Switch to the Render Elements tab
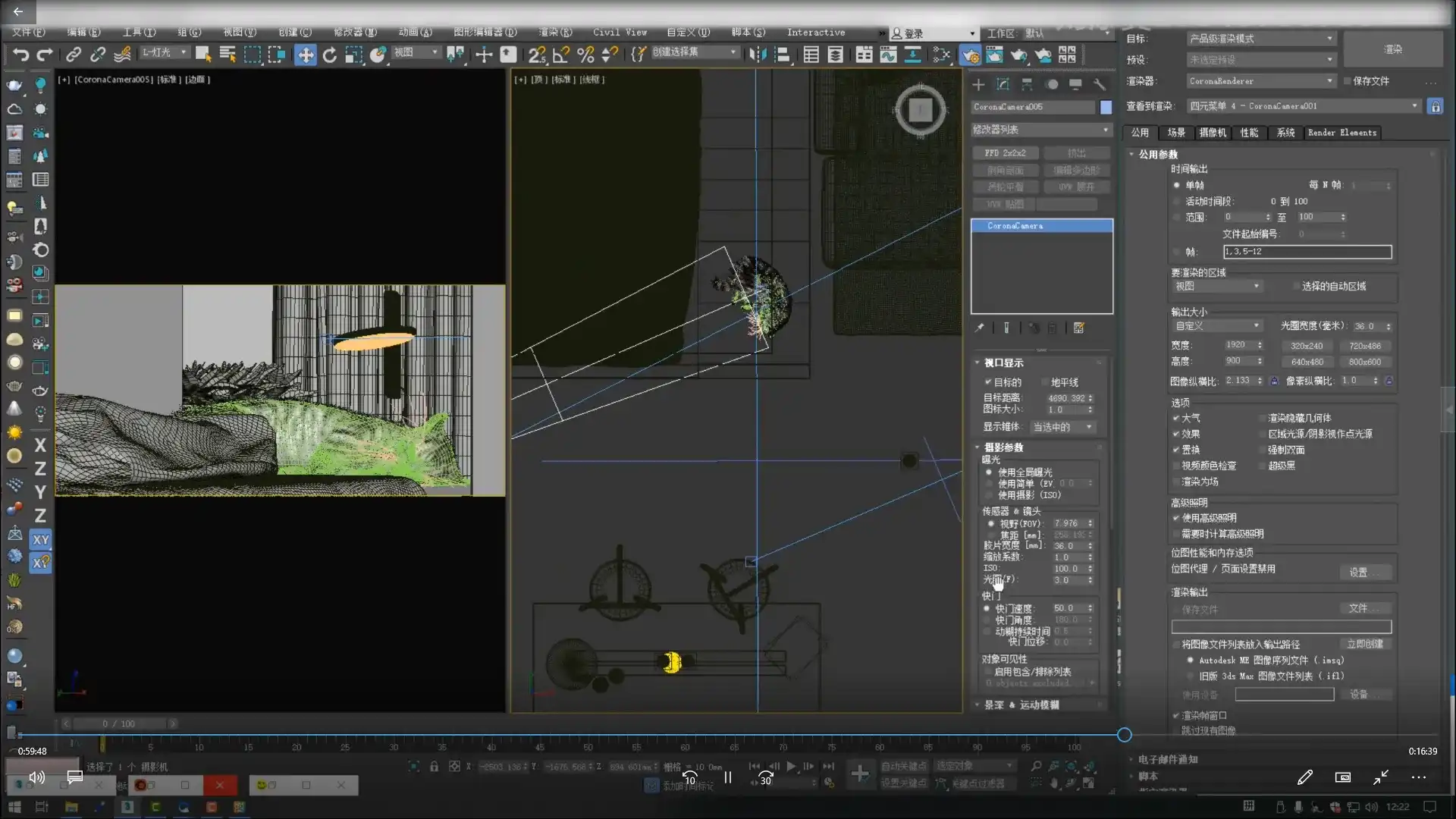This screenshot has height=819, width=1456. (x=1341, y=133)
